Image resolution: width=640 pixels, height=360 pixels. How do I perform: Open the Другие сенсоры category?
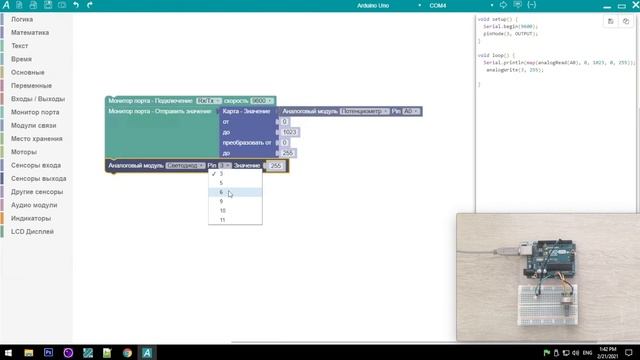coord(37,192)
